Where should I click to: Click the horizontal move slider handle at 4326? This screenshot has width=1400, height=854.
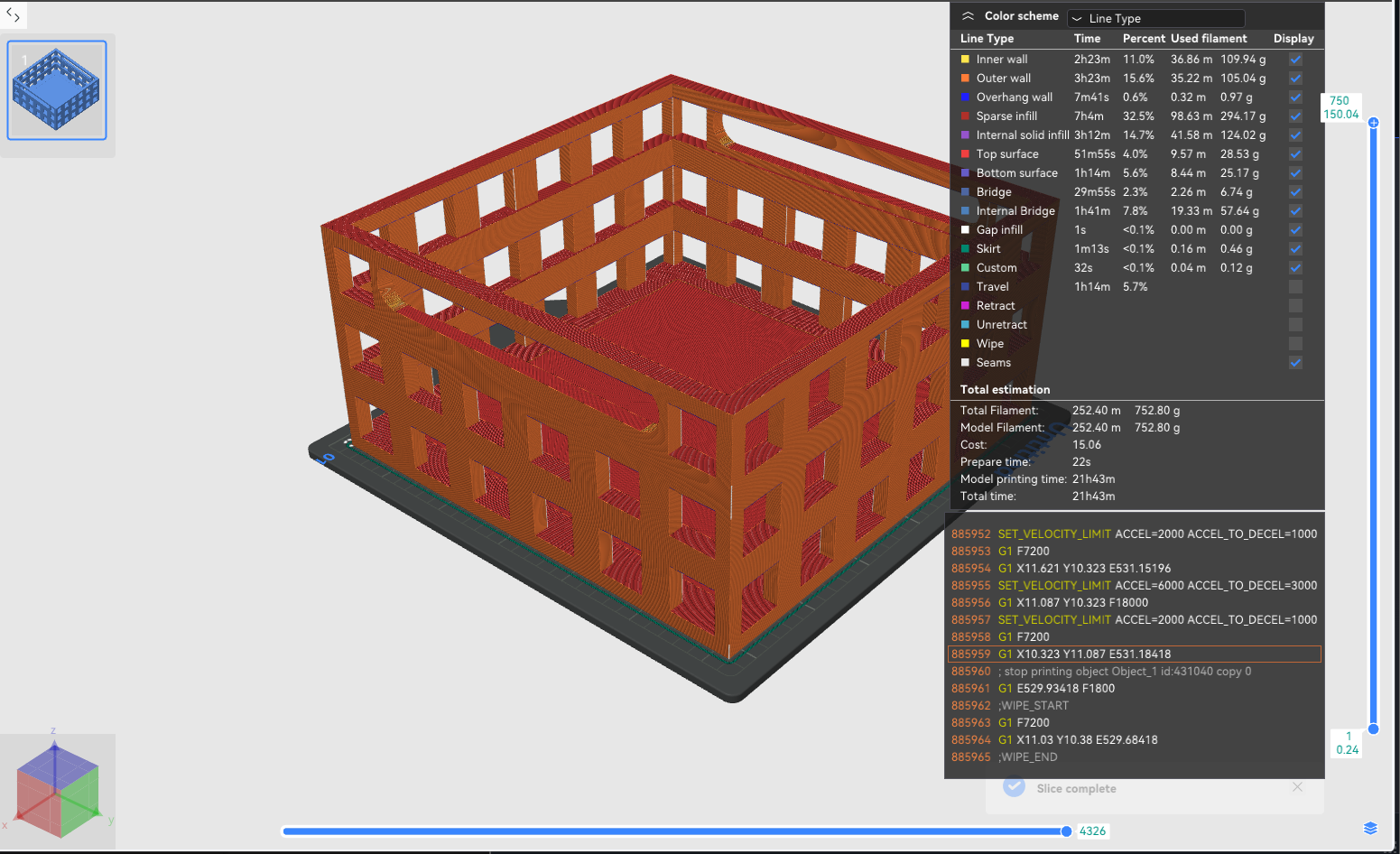(x=1066, y=831)
